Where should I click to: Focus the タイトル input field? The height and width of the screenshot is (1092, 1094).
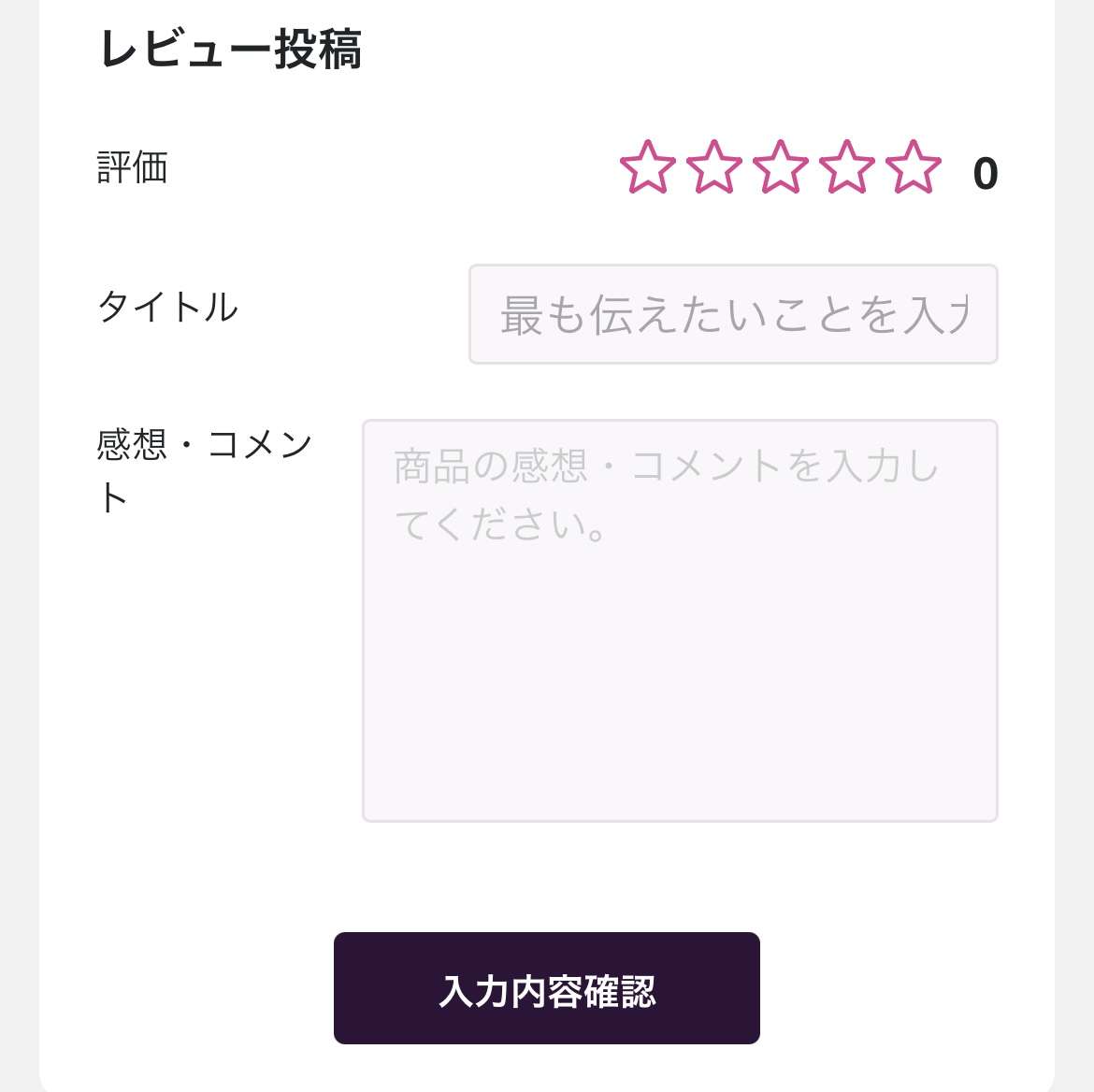click(x=733, y=314)
